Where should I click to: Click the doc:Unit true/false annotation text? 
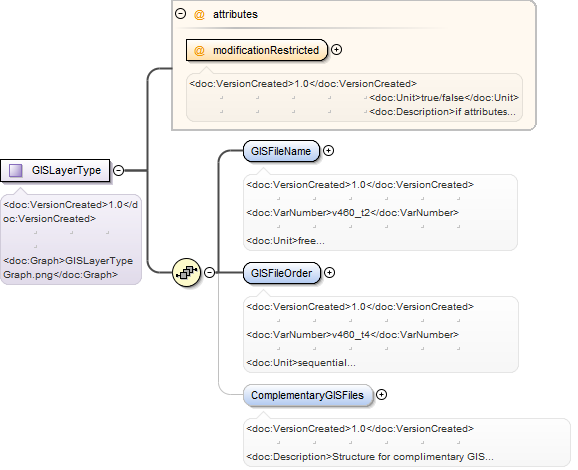444,98
